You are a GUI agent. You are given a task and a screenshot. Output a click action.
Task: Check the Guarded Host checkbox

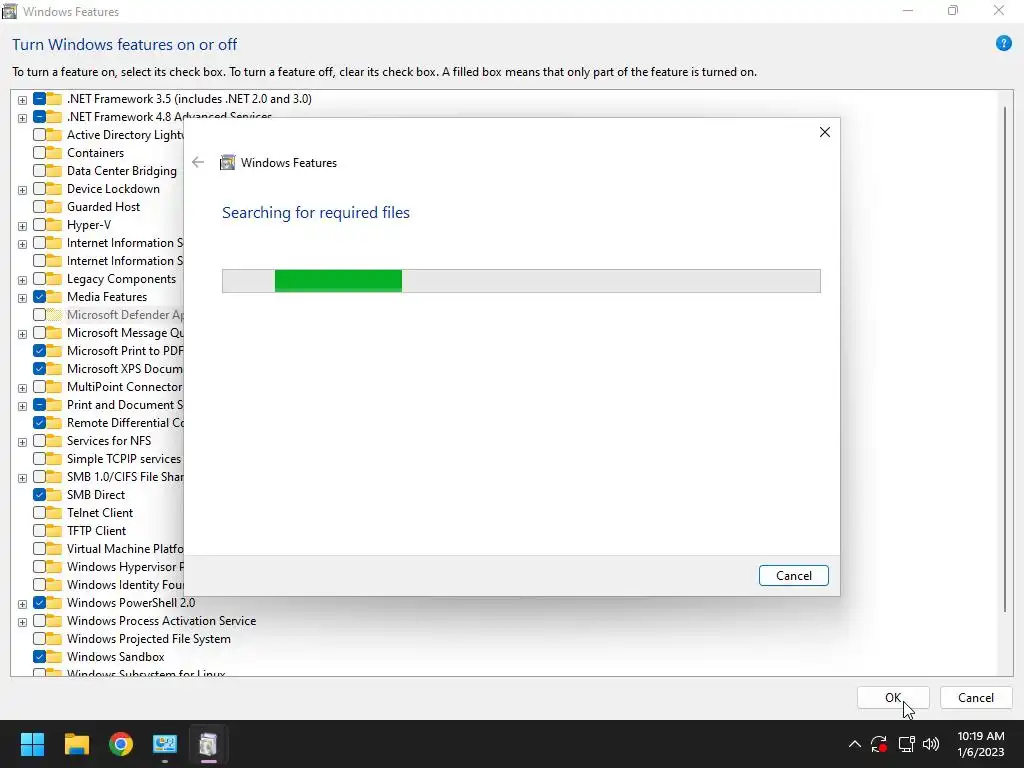(x=39, y=207)
